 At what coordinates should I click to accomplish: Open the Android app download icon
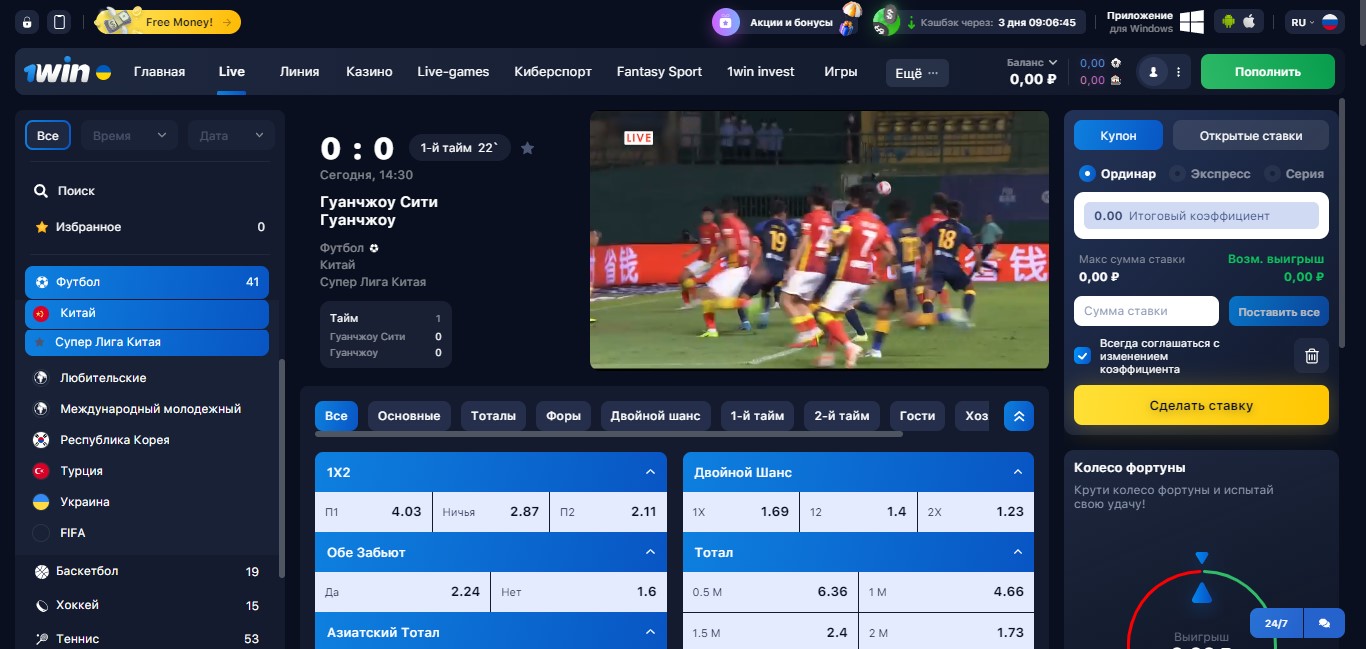click(1227, 22)
